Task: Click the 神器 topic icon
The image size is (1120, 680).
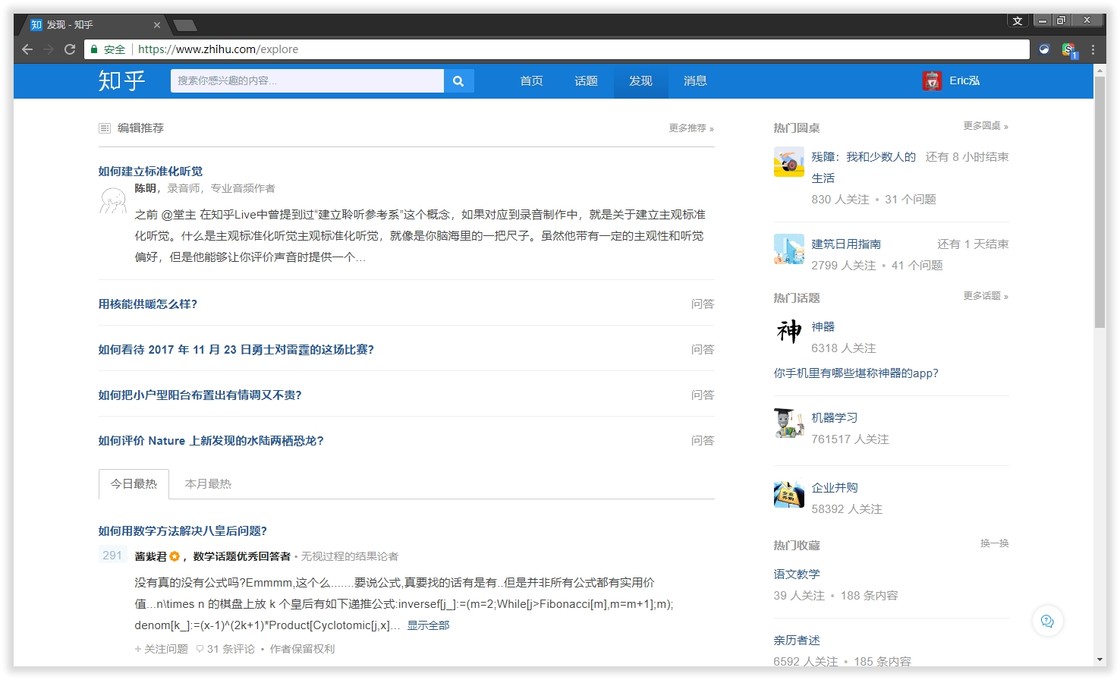Action: (789, 332)
